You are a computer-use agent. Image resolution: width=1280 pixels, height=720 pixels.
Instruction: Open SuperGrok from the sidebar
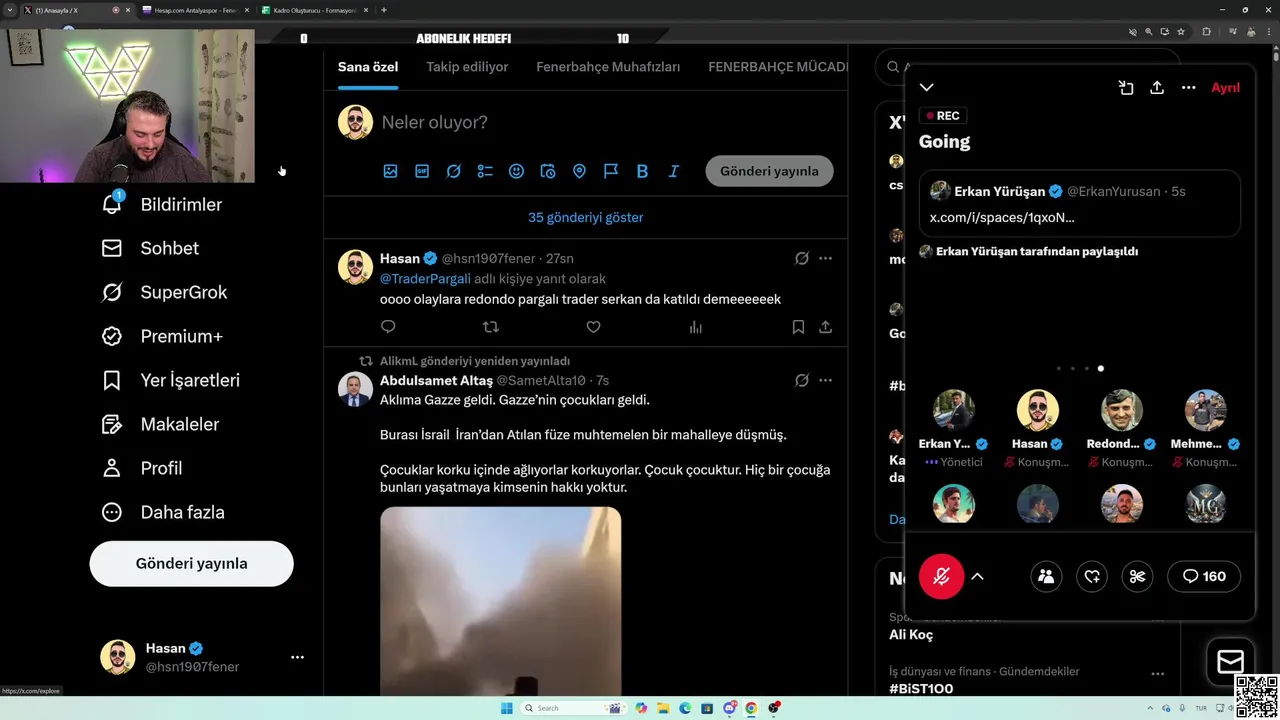(x=164, y=292)
